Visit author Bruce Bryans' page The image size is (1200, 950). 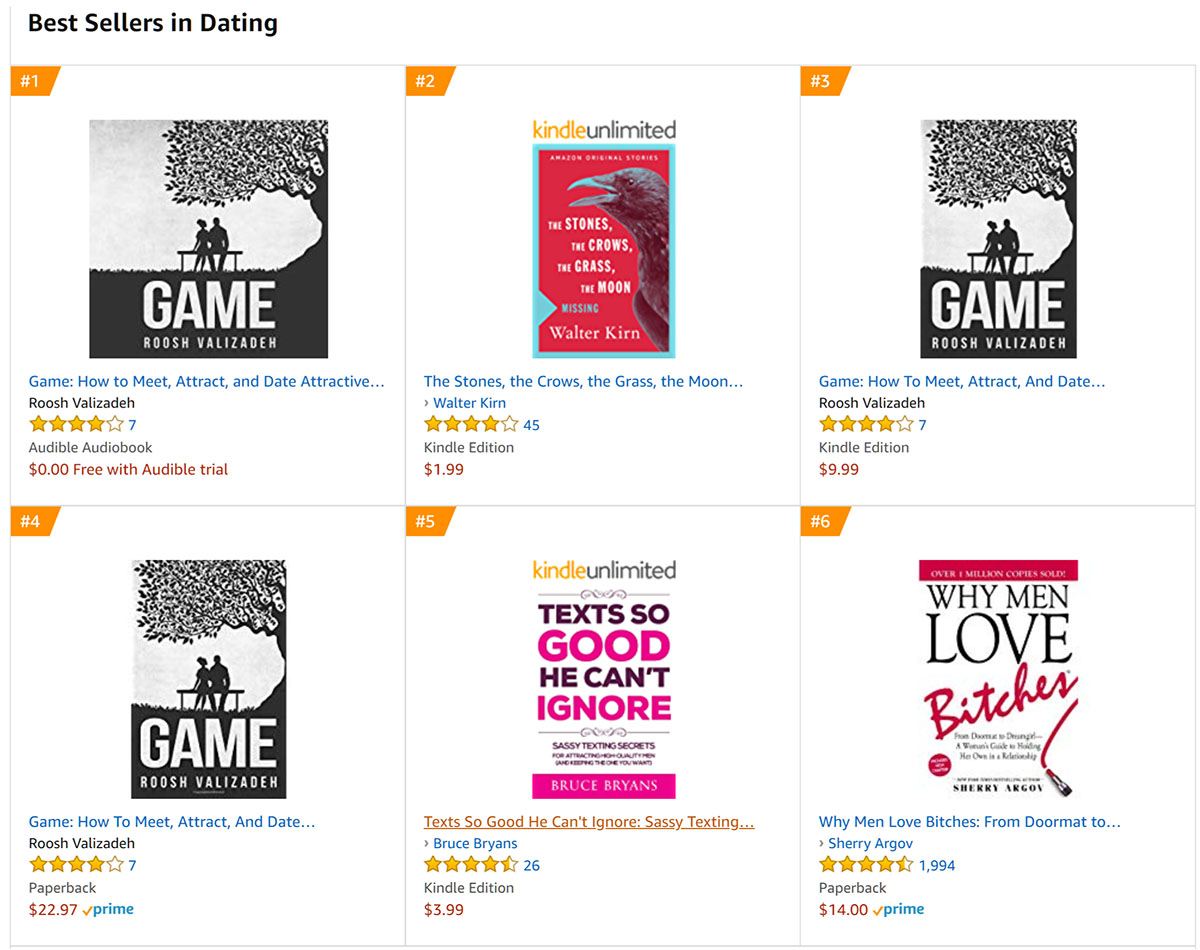(x=475, y=843)
